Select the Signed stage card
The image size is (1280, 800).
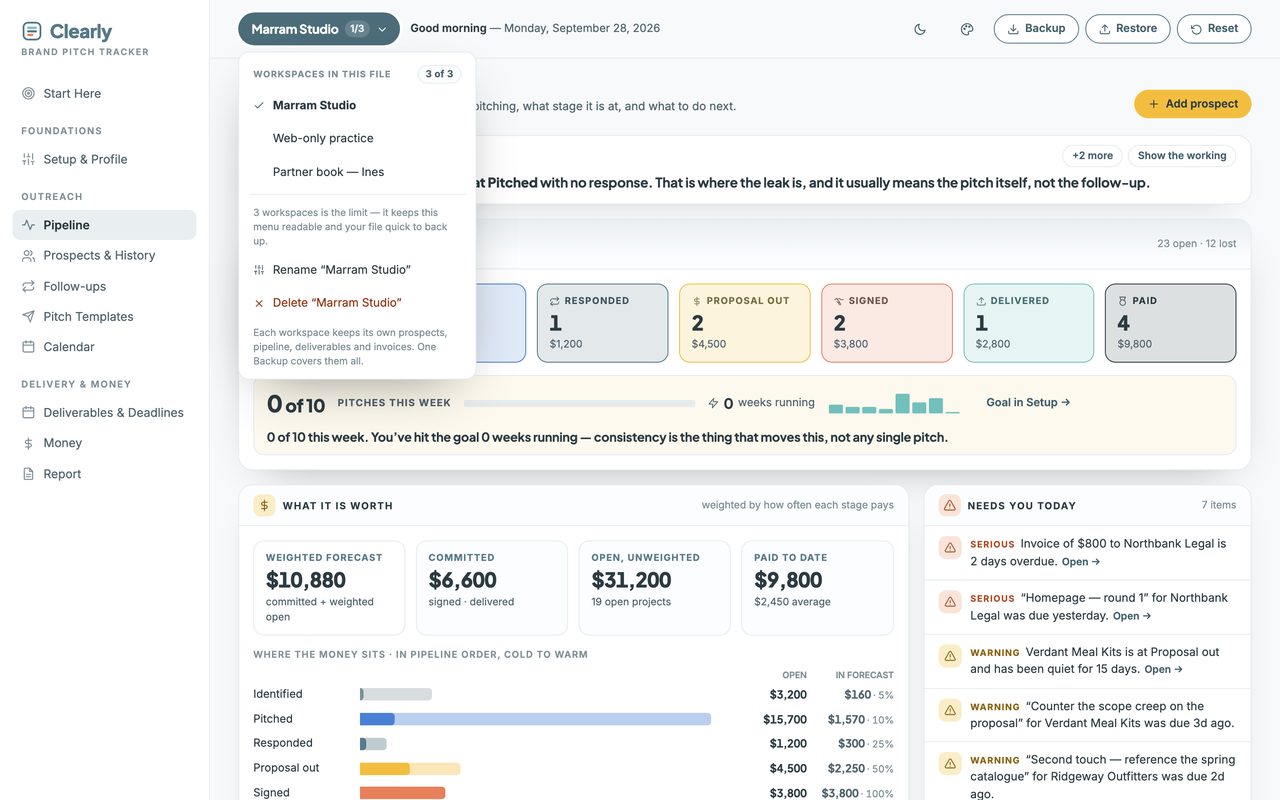click(x=886, y=323)
